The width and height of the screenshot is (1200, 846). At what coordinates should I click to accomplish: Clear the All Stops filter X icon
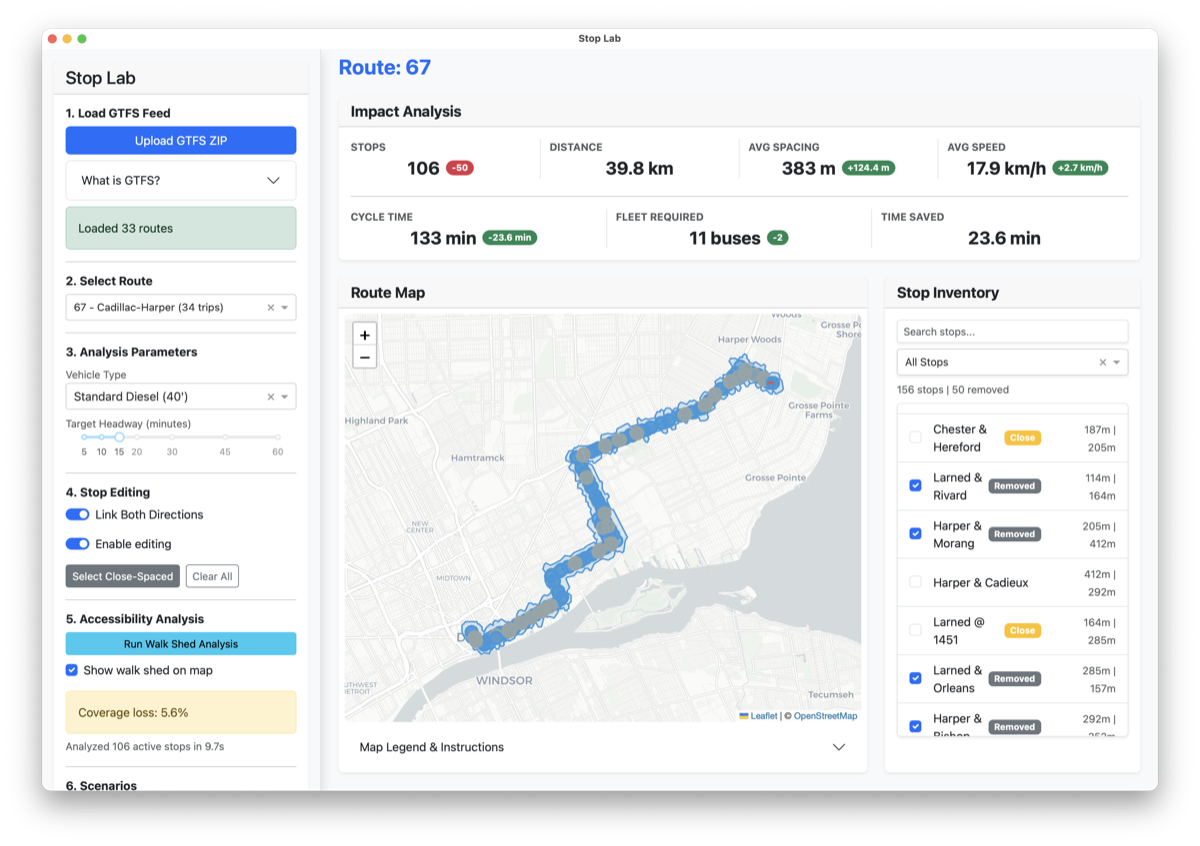tap(1103, 362)
